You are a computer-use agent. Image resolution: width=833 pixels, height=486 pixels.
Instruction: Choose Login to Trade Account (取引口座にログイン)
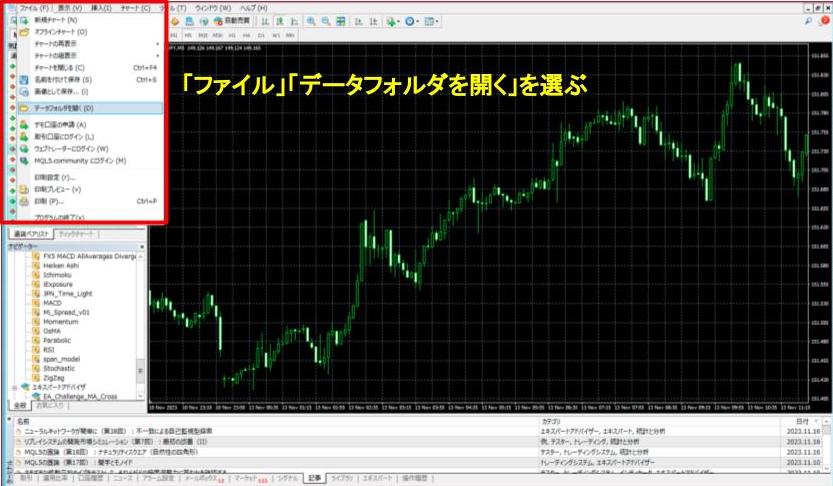tap(89, 137)
